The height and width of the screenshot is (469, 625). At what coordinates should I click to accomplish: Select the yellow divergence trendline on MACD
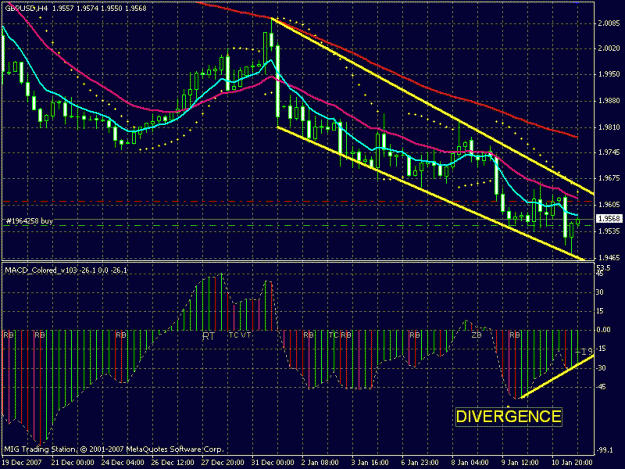tap(557, 377)
